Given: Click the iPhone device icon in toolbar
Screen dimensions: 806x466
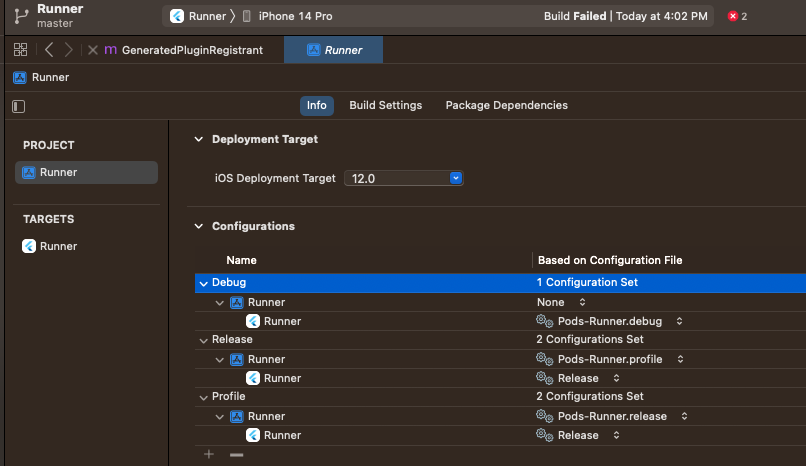Looking at the screenshot, I should 247,16.
